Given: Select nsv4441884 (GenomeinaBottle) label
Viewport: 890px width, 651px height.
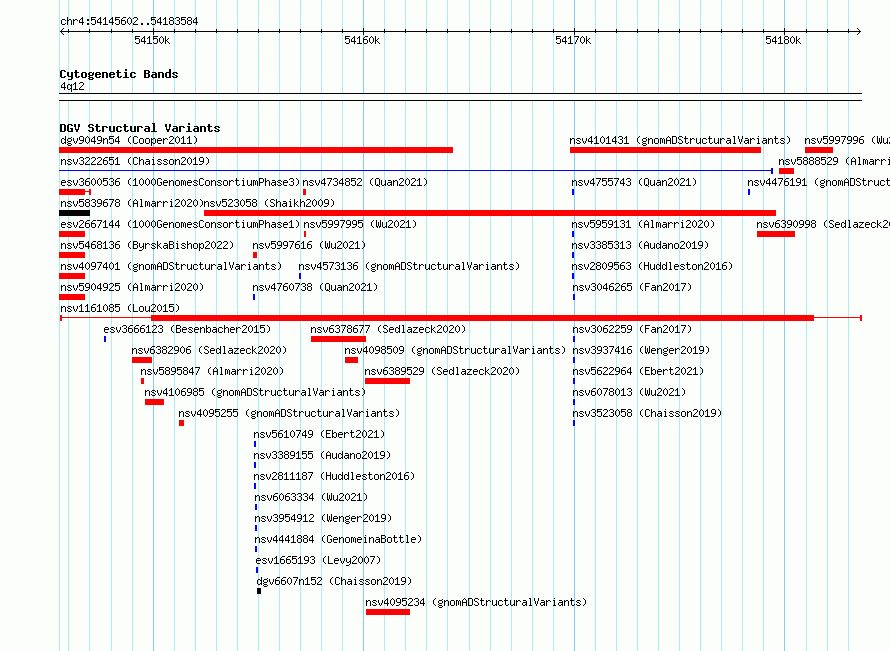Looking at the screenshot, I should tap(338, 539).
